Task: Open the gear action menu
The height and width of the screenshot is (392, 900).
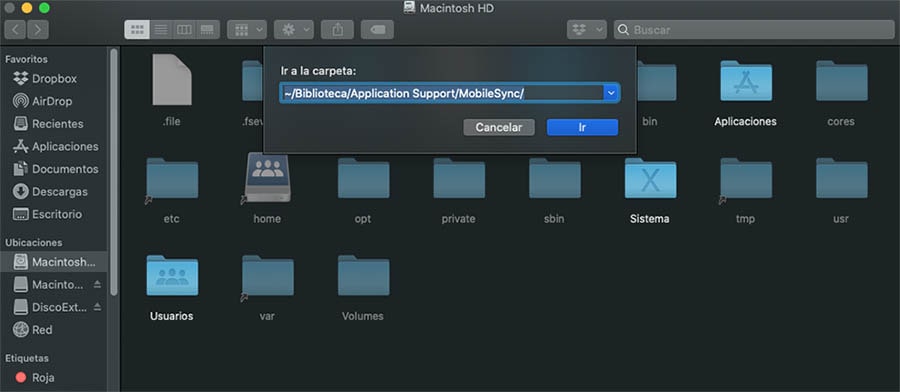Action: click(x=294, y=29)
